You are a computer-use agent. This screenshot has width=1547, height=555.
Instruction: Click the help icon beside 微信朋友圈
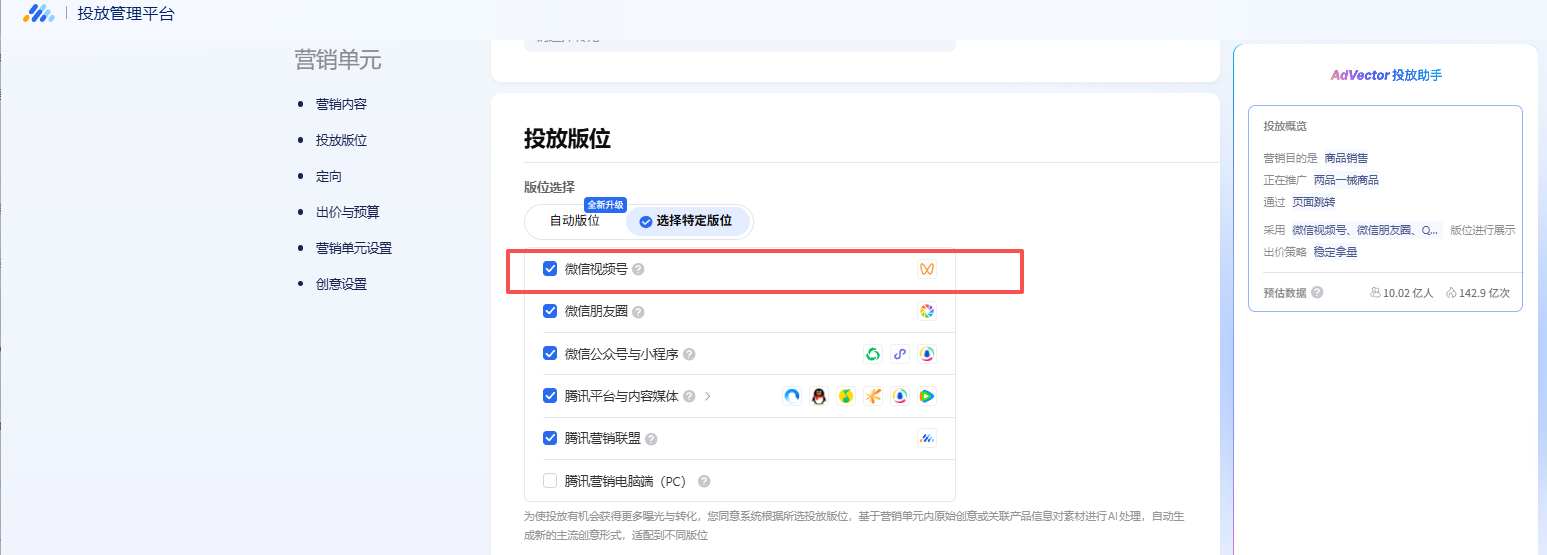click(638, 312)
